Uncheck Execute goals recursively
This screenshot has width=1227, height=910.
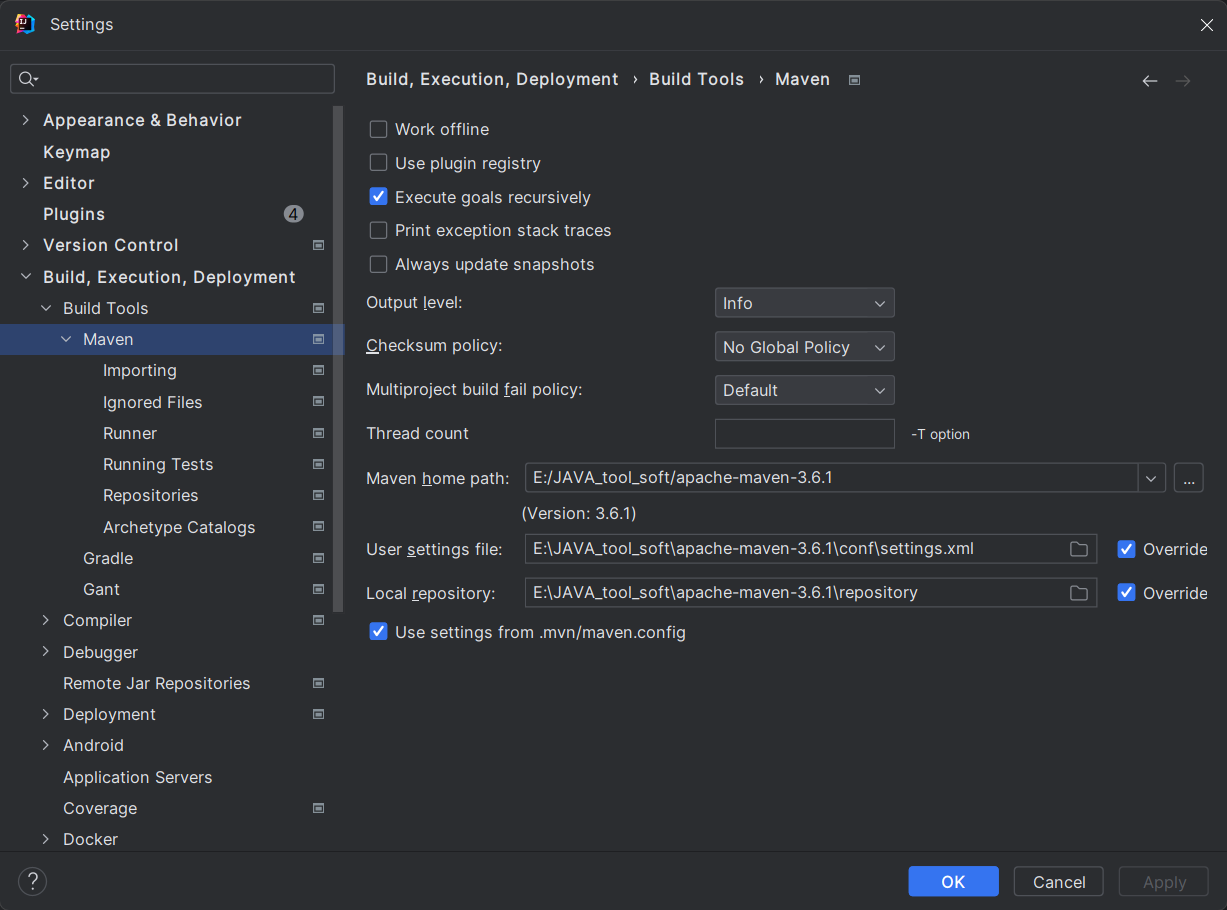378,197
